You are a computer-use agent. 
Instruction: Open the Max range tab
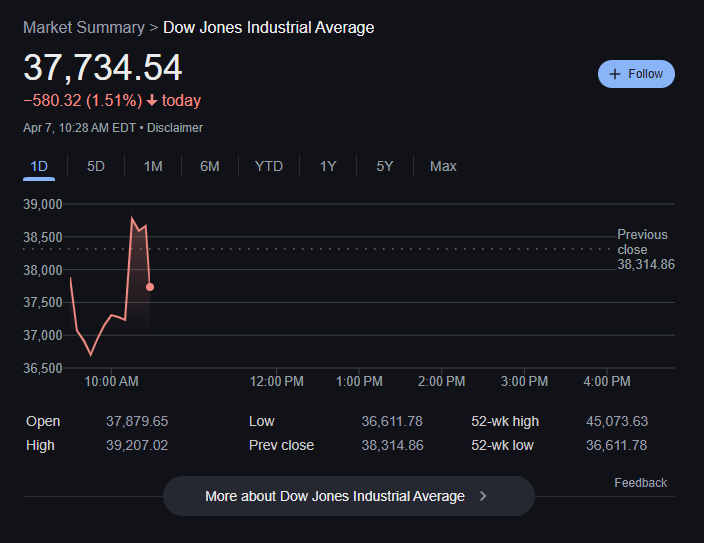pos(443,166)
